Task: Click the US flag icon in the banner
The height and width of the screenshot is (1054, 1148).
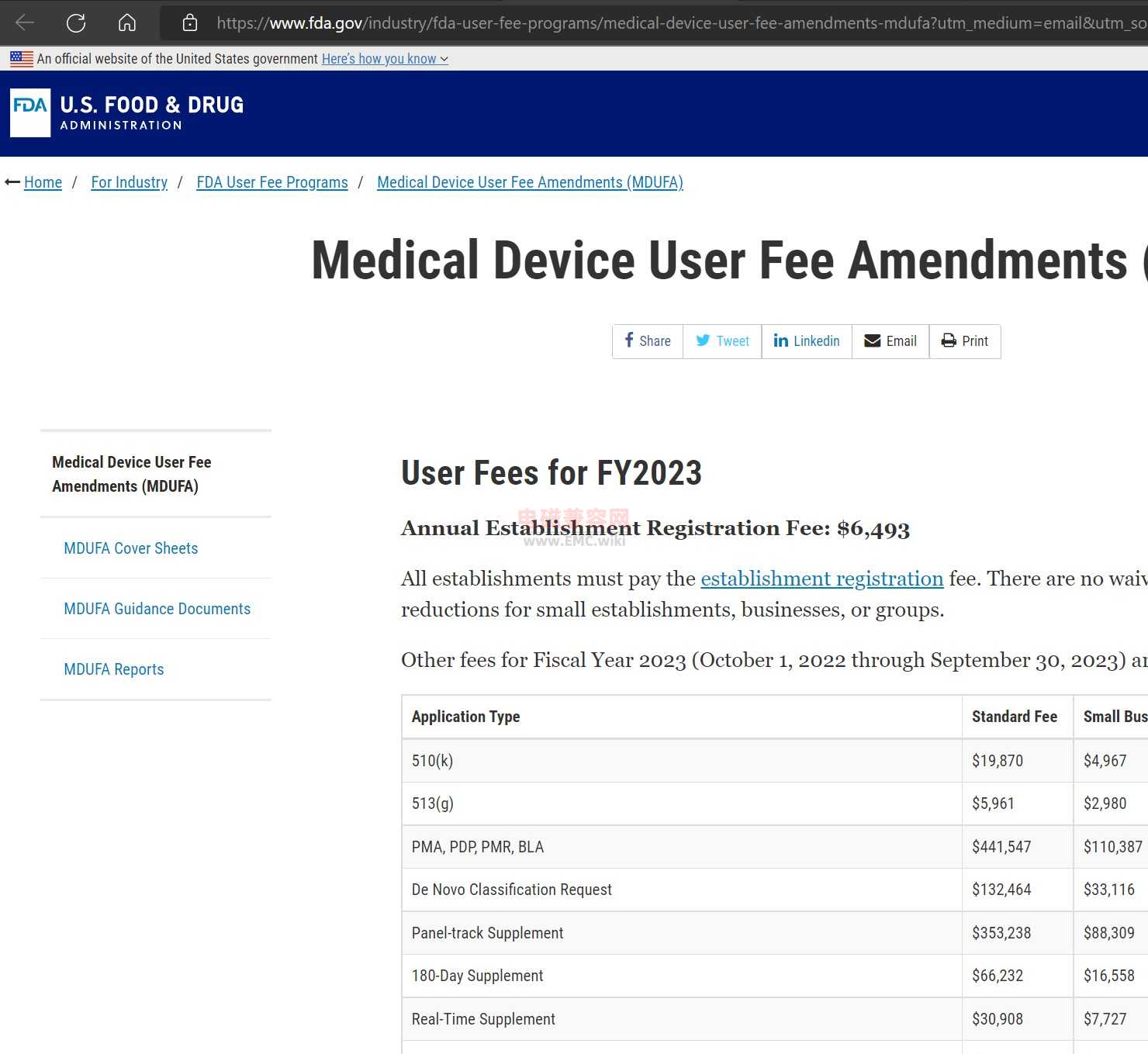Action: click(x=22, y=59)
